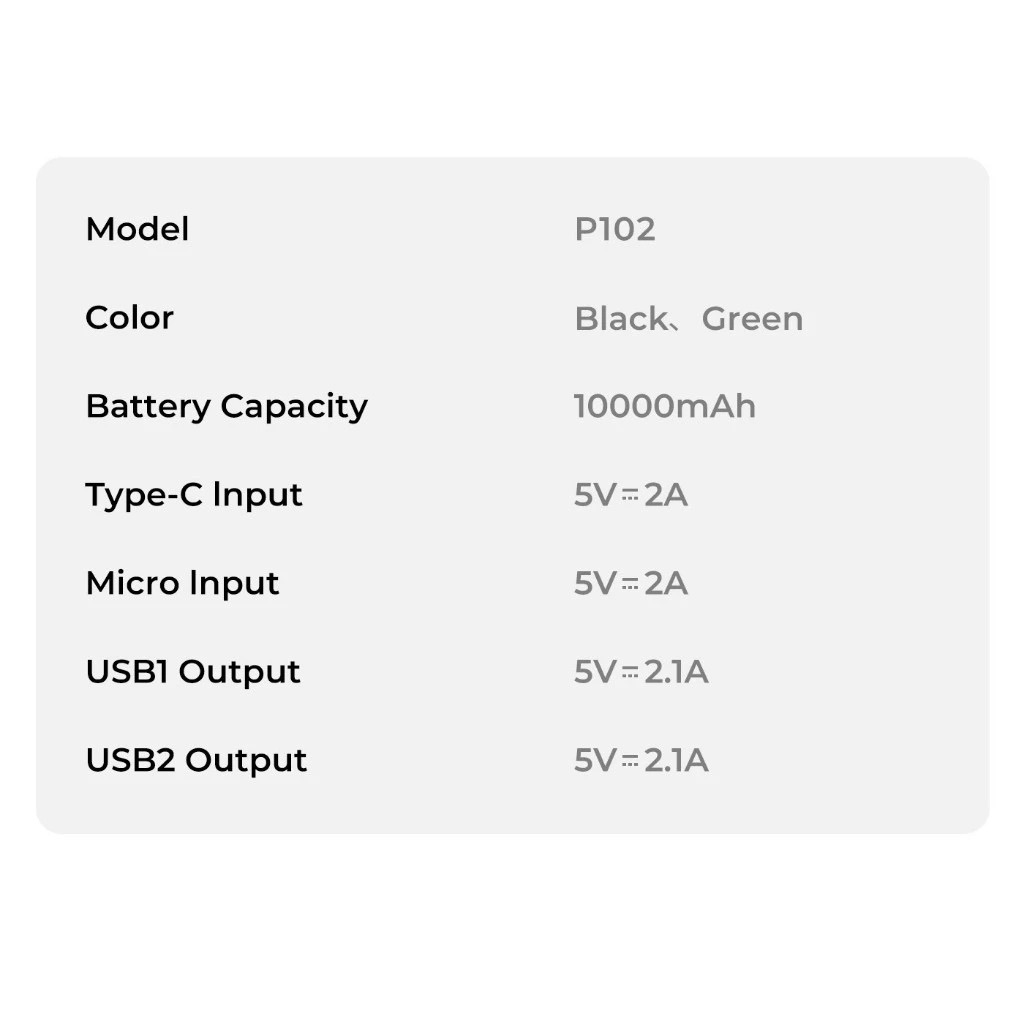The height and width of the screenshot is (1024, 1024).
Task: Choose the Green color value
Action: [752, 319]
